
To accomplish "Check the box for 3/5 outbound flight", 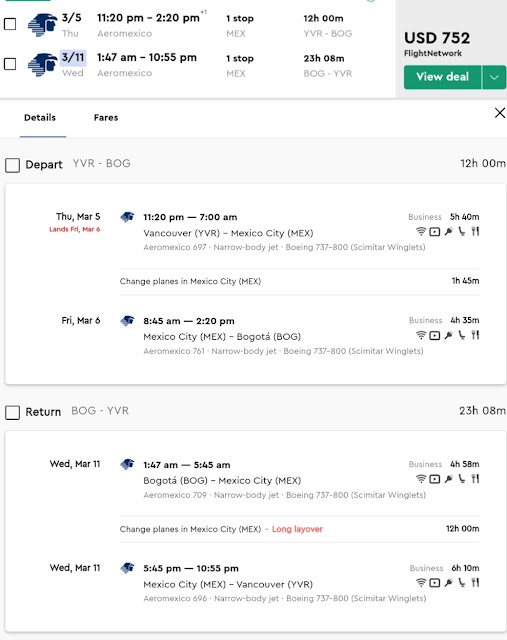I will point(10,24).
